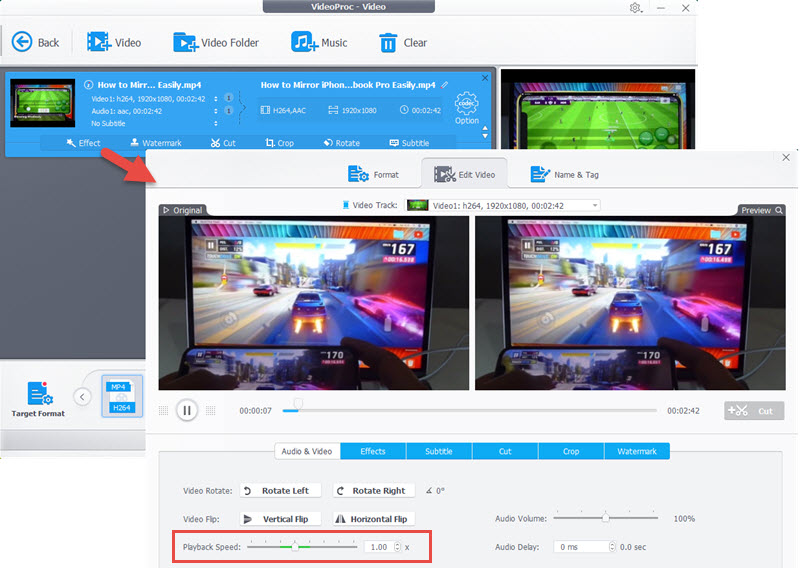Click main window preview thumbnail
800x568 pixels.
click(598, 109)
